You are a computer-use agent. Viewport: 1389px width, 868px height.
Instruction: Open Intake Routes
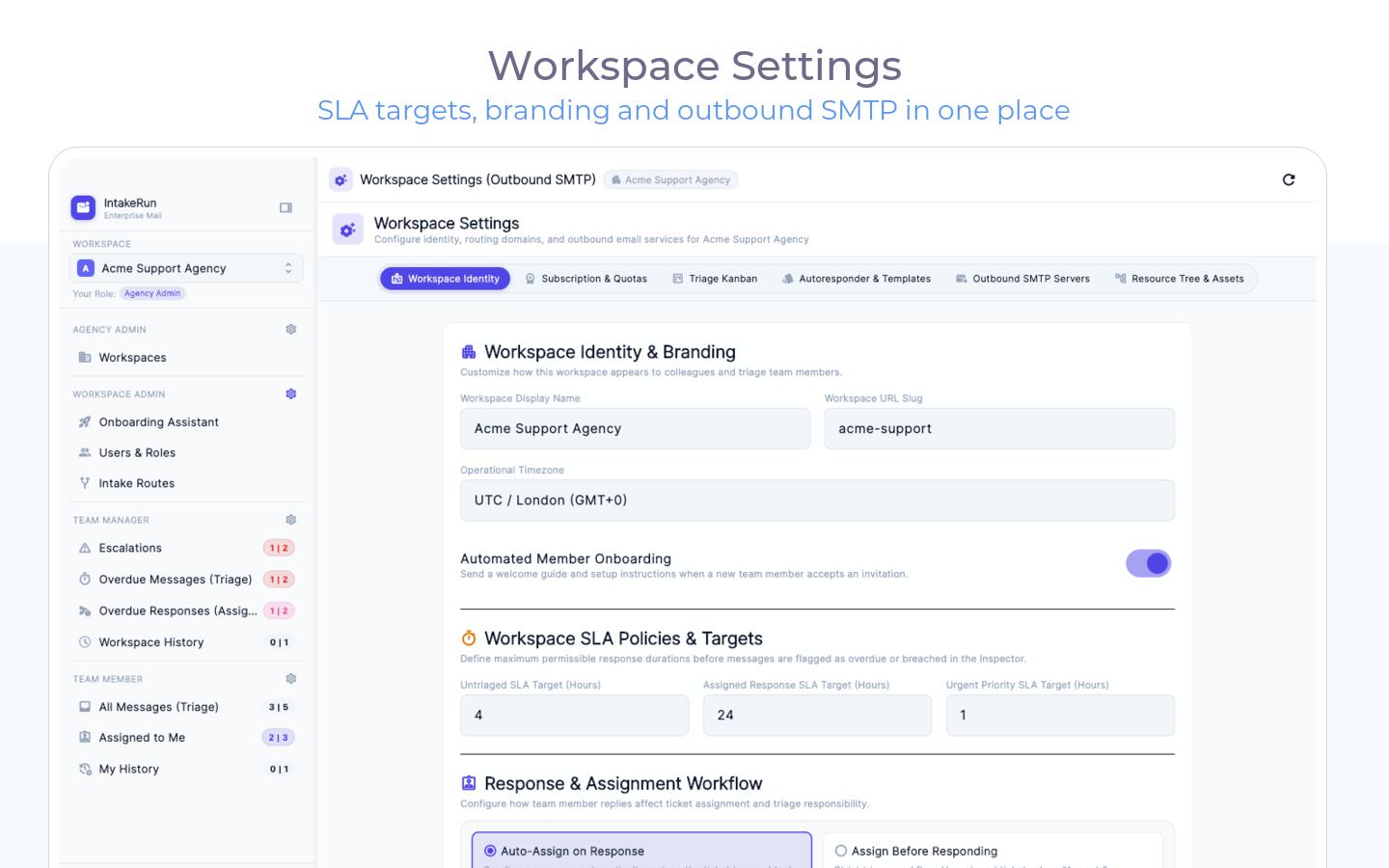[186, 483]
